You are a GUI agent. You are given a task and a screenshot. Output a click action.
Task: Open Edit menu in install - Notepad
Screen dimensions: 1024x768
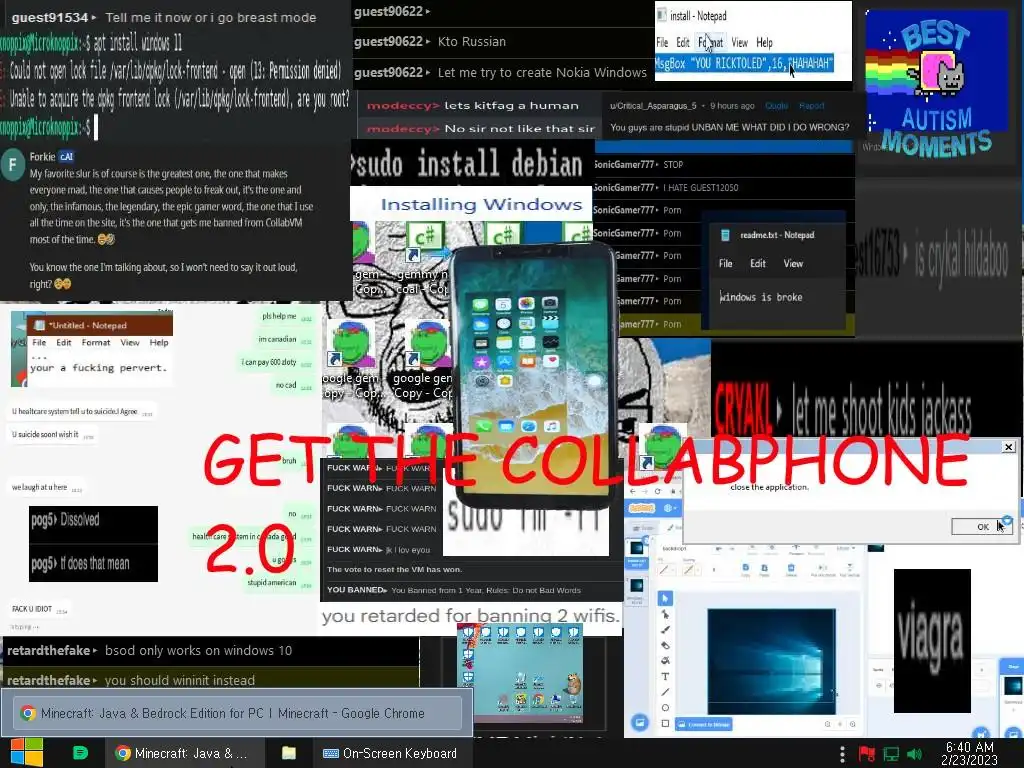[682, 42]
